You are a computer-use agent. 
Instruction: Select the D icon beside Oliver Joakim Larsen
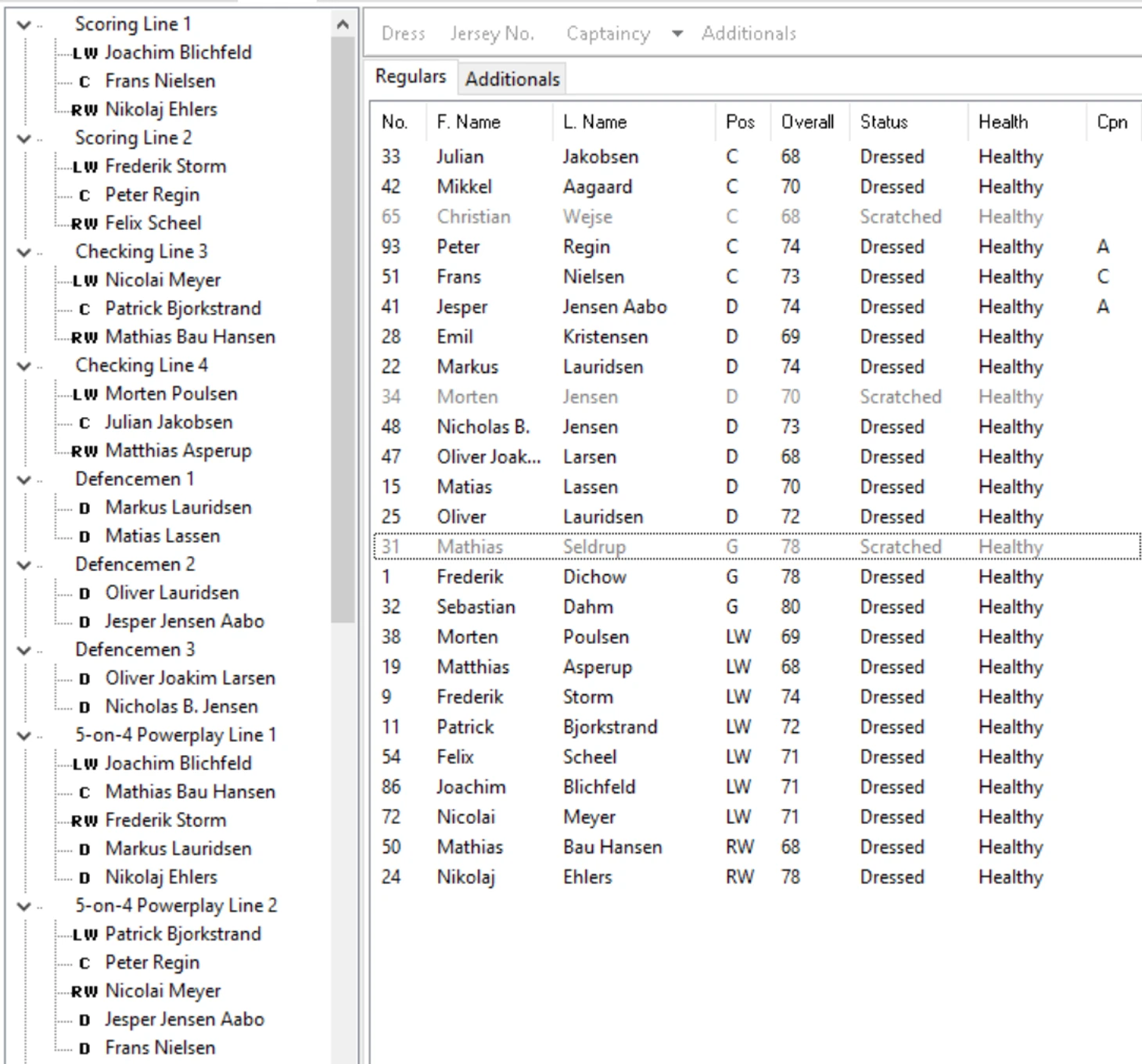tap(84, 679)
